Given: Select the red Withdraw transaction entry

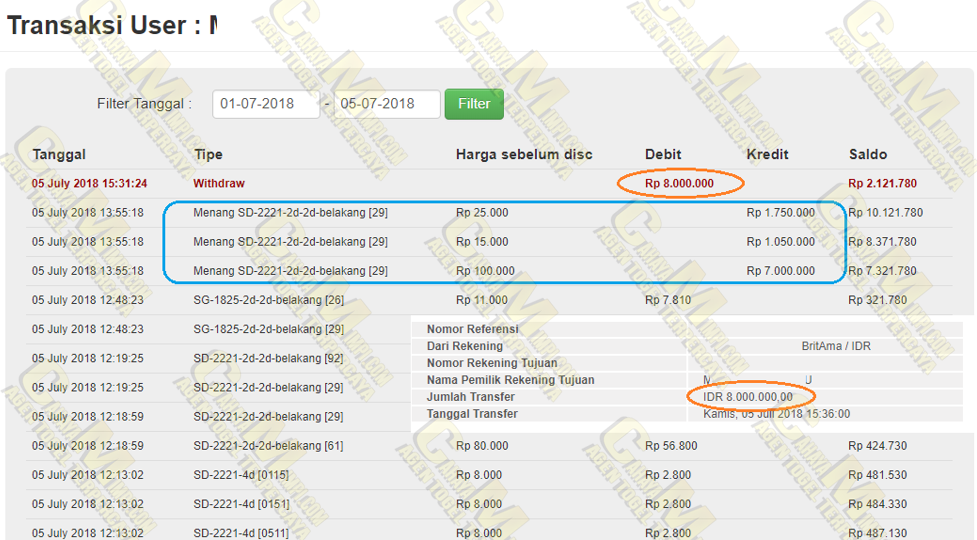Looking at the screenshot, I should 219,184.
